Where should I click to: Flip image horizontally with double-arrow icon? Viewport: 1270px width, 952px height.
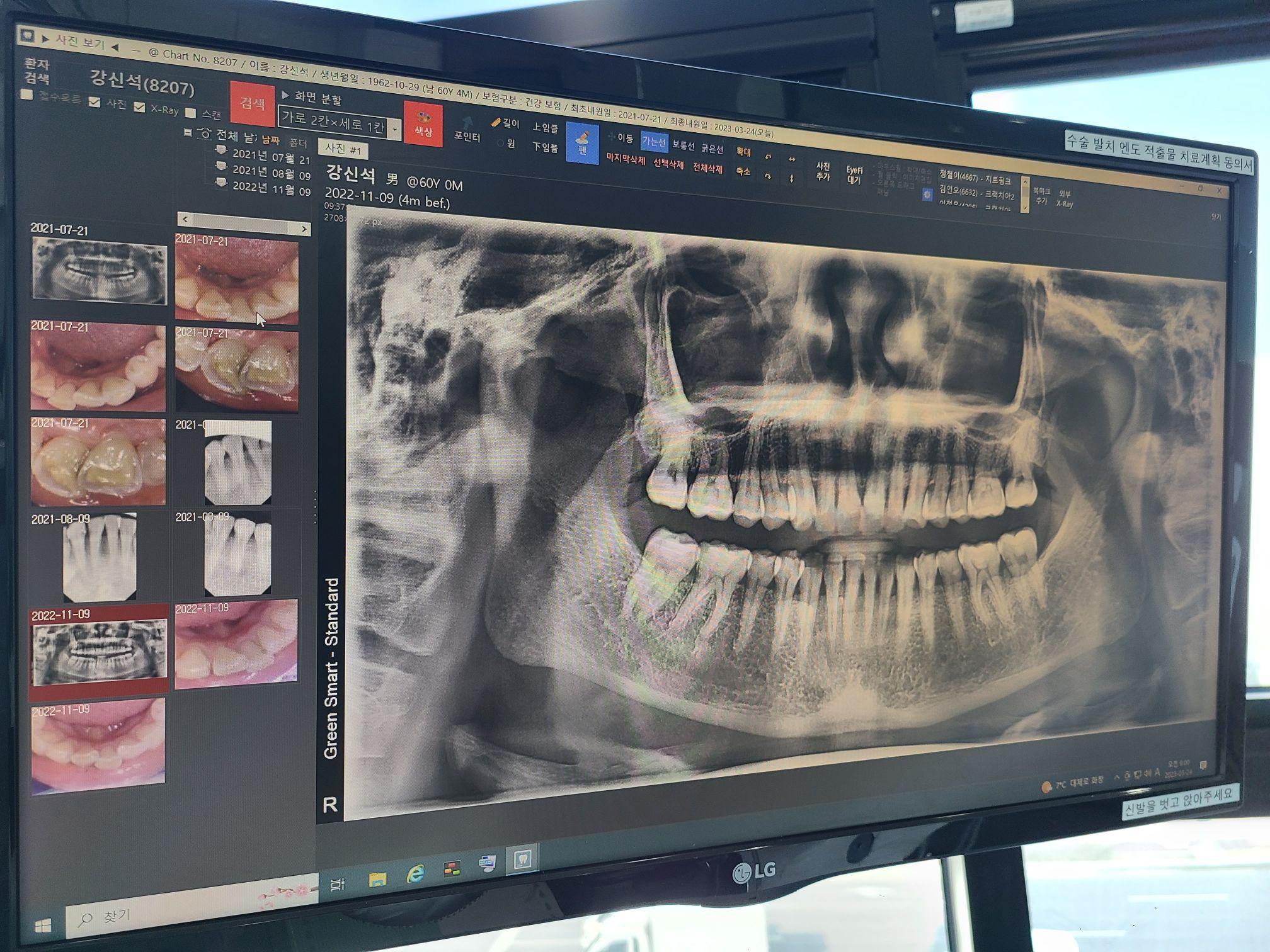click(x=792, y=159)
